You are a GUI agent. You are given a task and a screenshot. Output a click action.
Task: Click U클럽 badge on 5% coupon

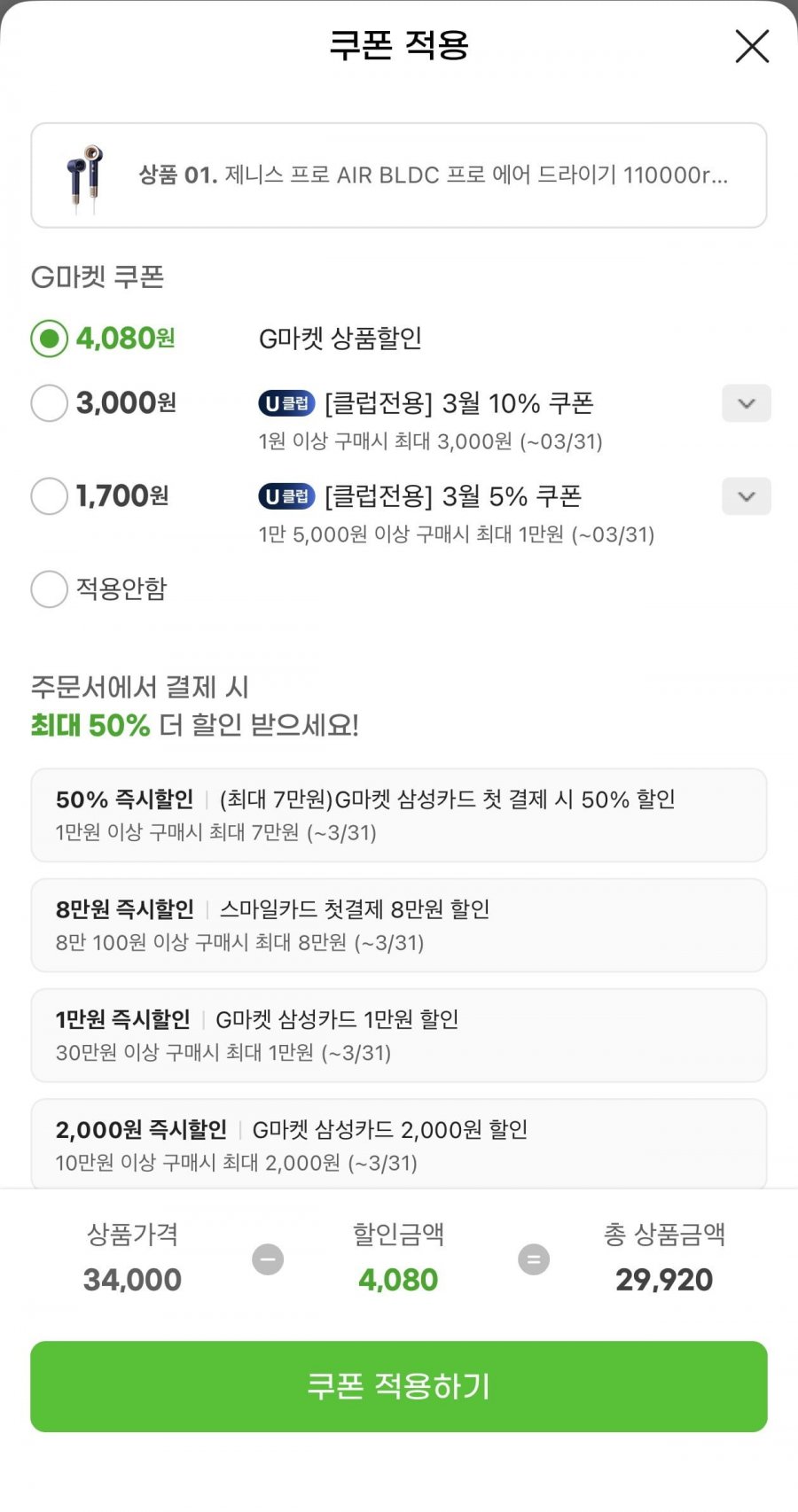(286, 496)
